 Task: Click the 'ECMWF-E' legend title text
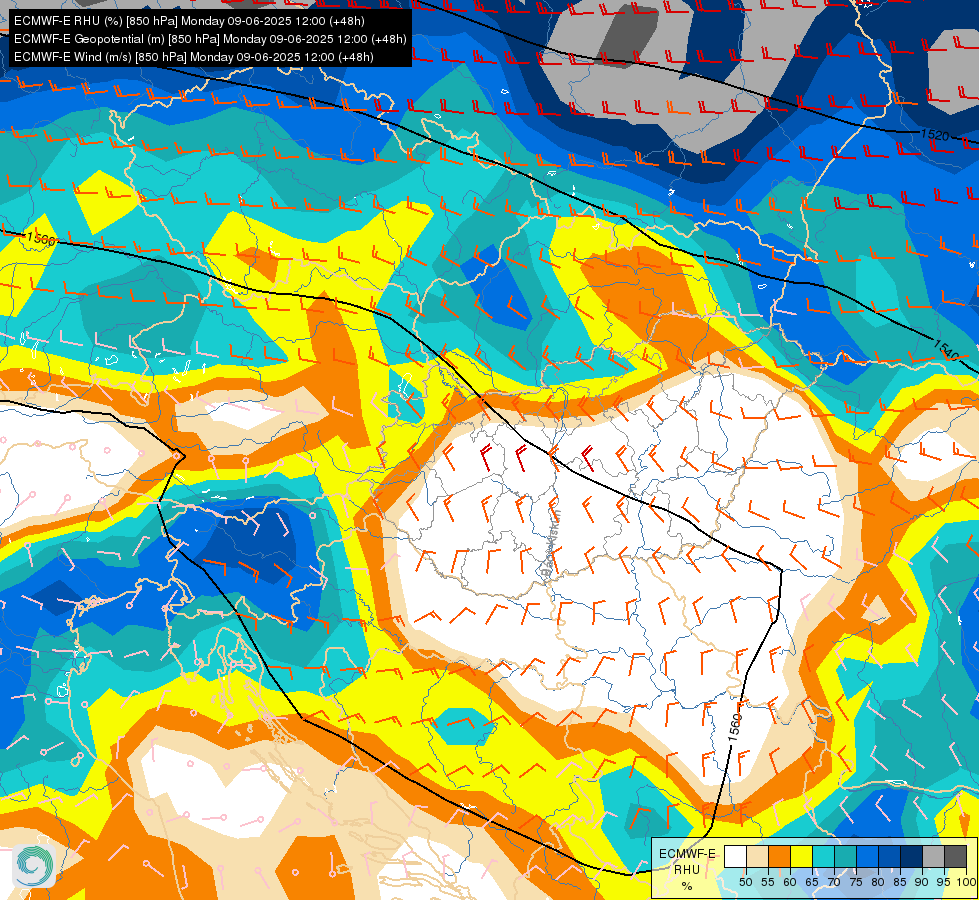(x=687, y=854)
